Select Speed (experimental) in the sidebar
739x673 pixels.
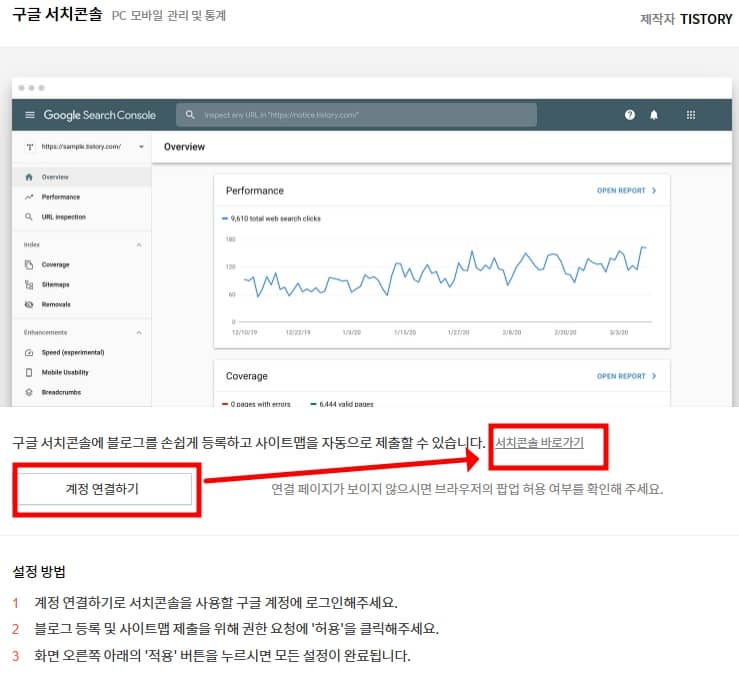82,353
